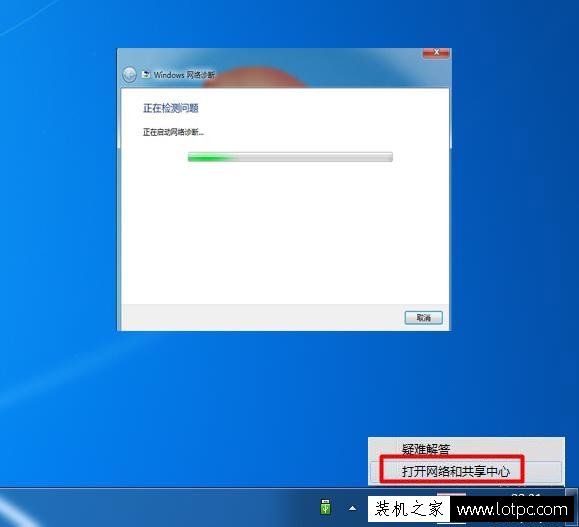The width and height of the screenshot is (579, 527).
Task: Click the green diagnostics progress bar
Action: (x=290, y=157)
